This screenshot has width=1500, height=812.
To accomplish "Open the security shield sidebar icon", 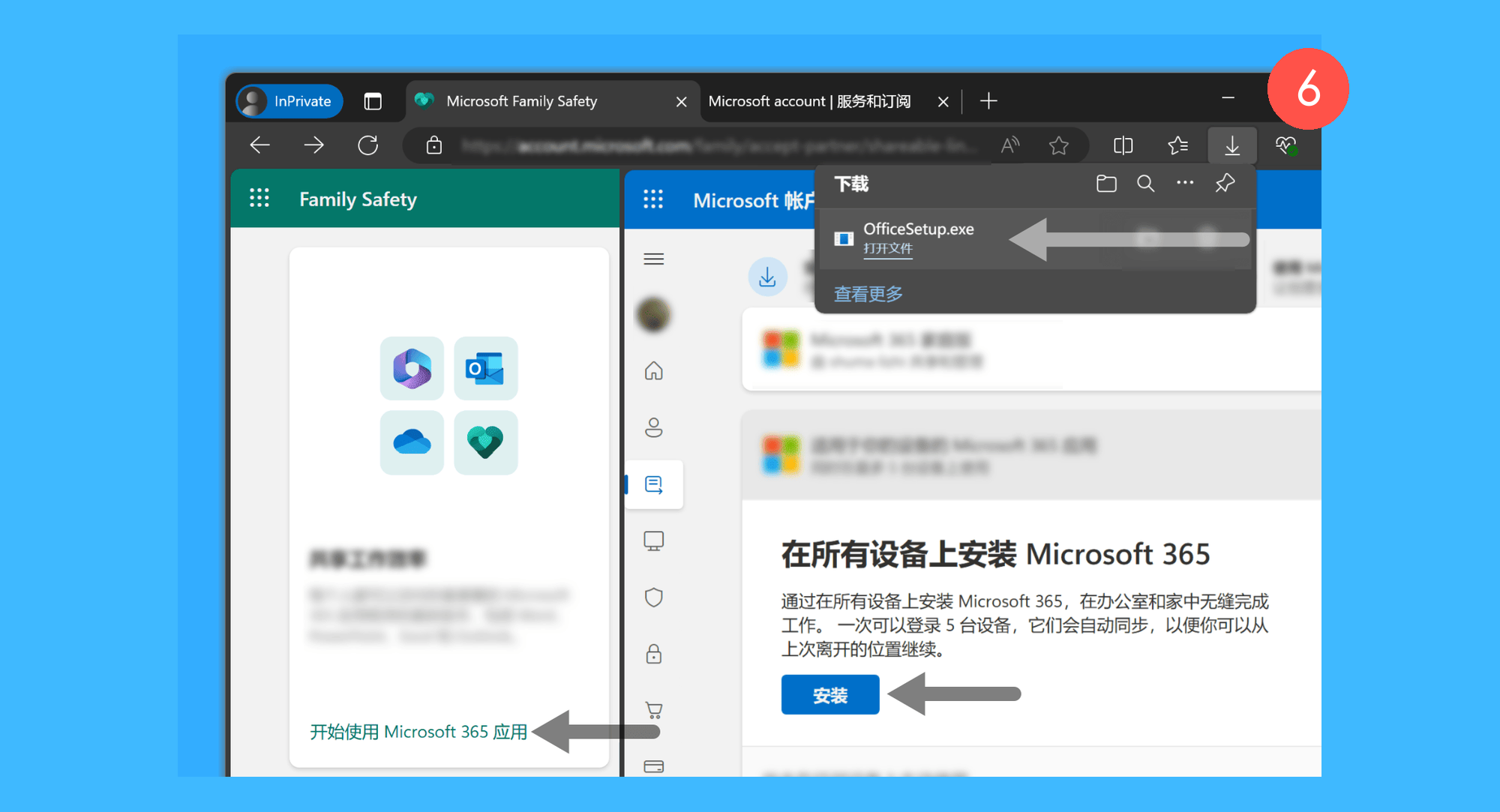I will tap(654, 598).
